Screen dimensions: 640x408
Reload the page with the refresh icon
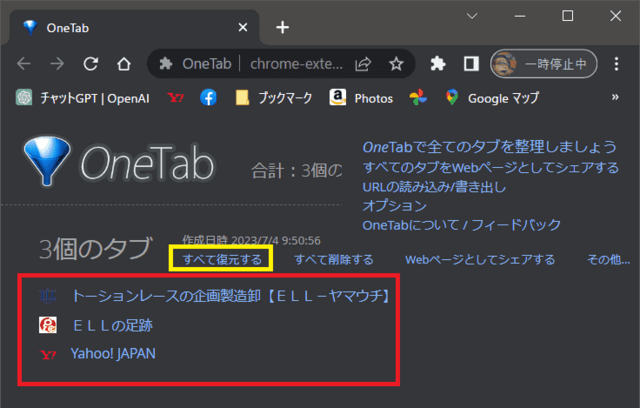pos(90,64)
